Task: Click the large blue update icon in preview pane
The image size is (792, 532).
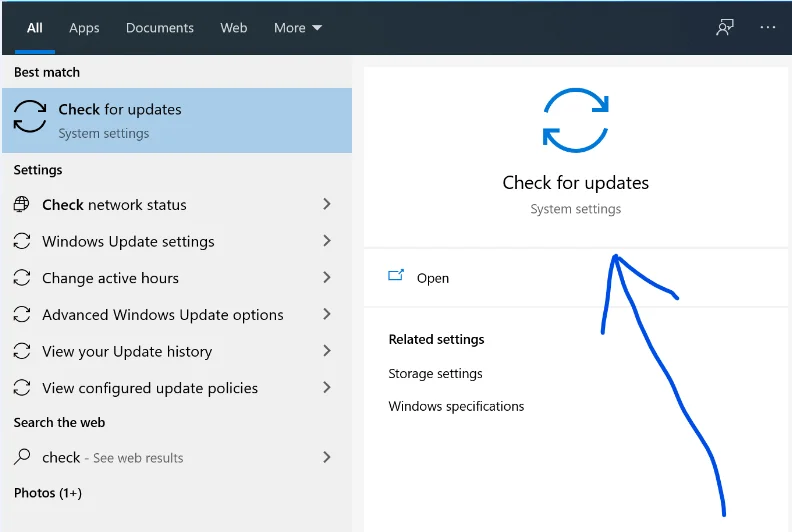Action: click(x=575, y=120)
